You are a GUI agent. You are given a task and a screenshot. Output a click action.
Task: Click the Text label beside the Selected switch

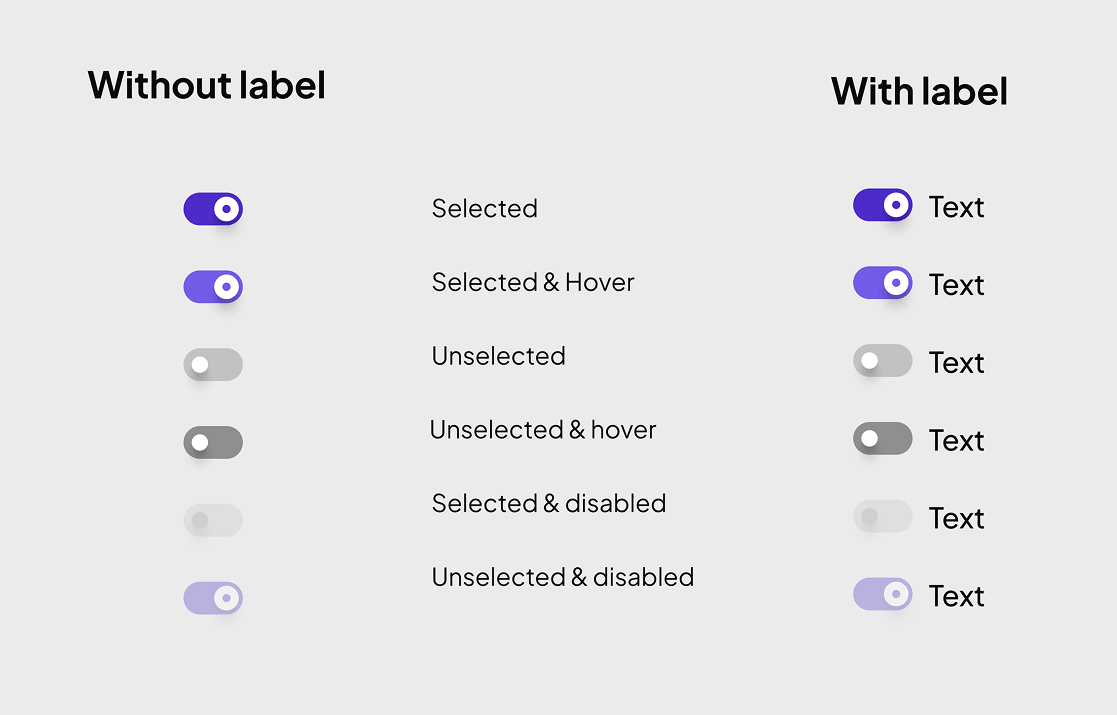pos(956,207)
